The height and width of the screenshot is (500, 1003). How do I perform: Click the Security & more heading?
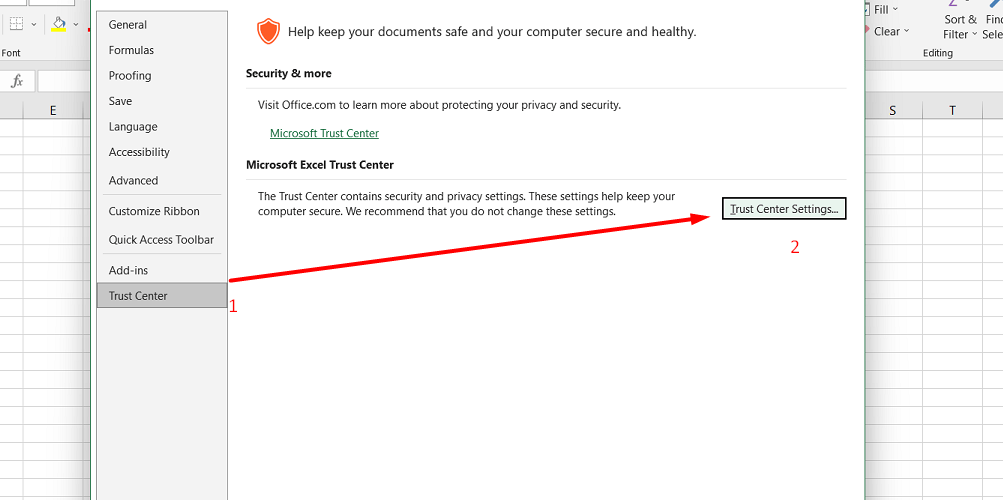[x=288, y=74]
